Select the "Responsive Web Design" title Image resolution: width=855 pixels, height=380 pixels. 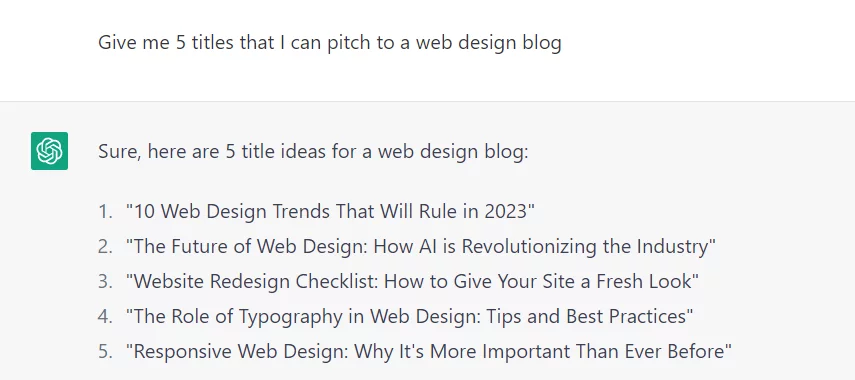tap(429, 351)
